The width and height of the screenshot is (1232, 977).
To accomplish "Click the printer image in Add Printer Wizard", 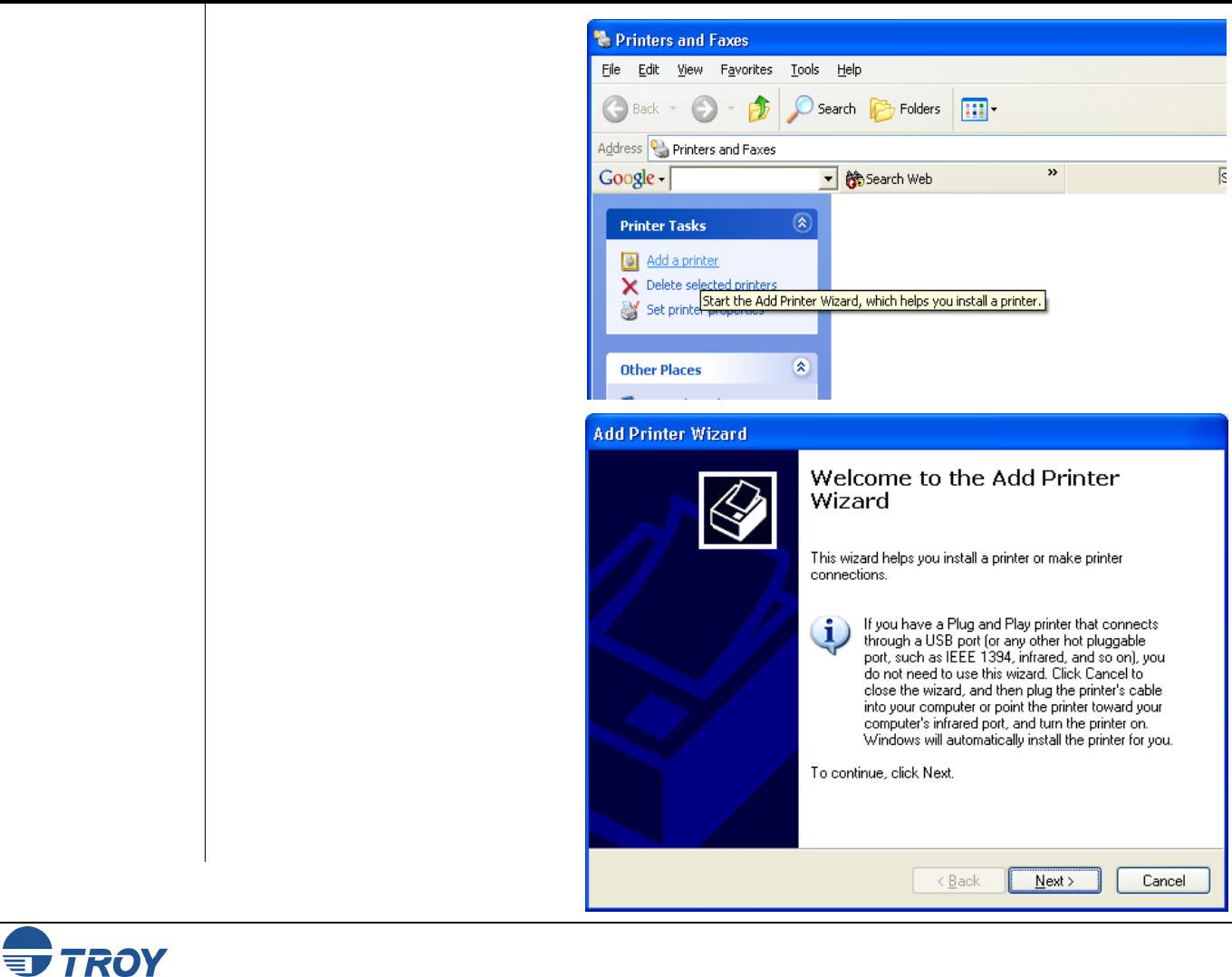I will pyautogui.click(x=737, y=510).
